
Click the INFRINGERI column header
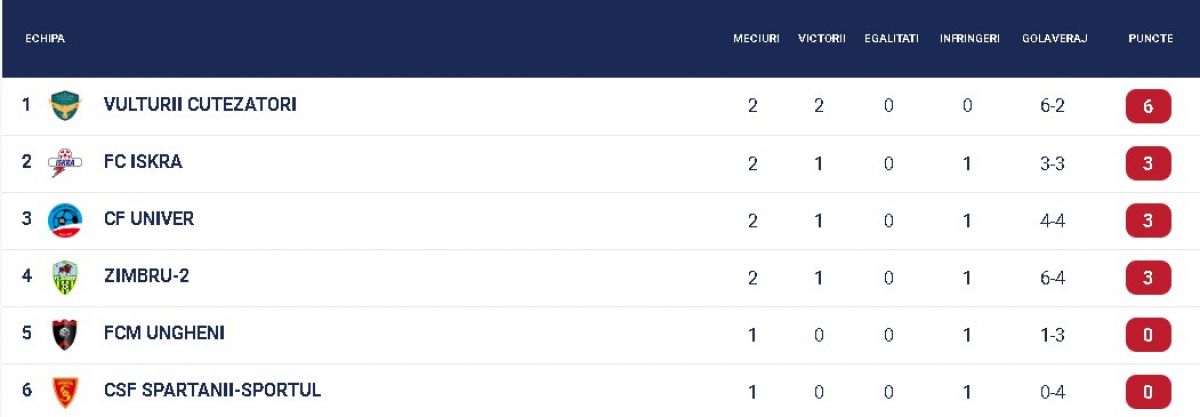coord(970,38)
